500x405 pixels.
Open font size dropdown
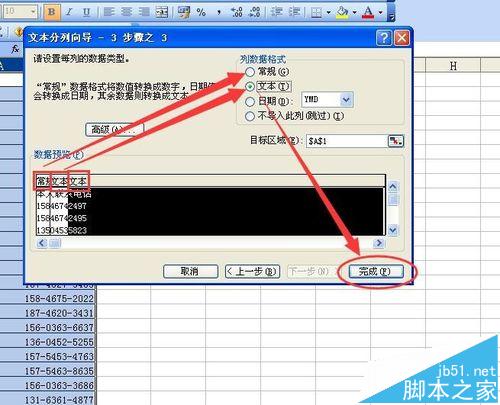tap(33, 12)
